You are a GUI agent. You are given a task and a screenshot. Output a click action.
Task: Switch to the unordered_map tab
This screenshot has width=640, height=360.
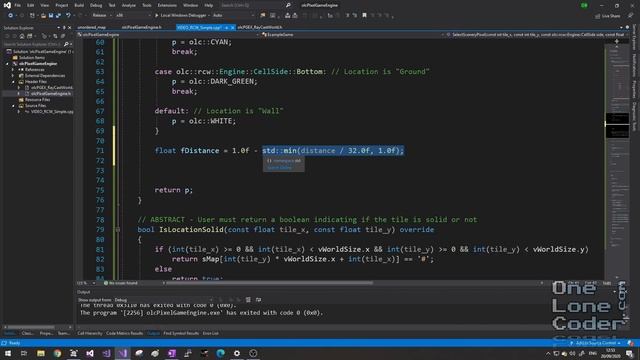click(x=91, y=27)
